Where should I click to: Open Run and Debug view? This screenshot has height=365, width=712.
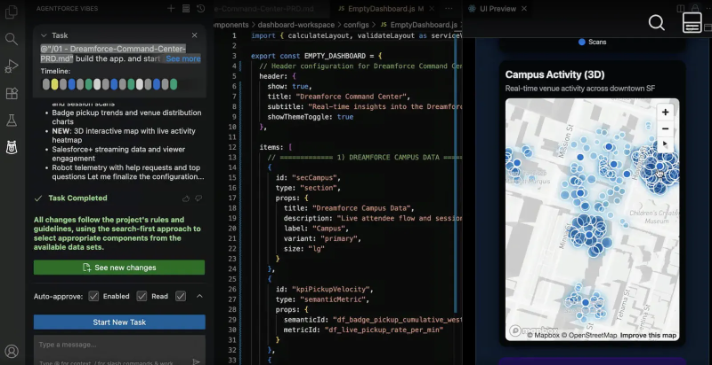pyautogui.click(x=11, y=66)
